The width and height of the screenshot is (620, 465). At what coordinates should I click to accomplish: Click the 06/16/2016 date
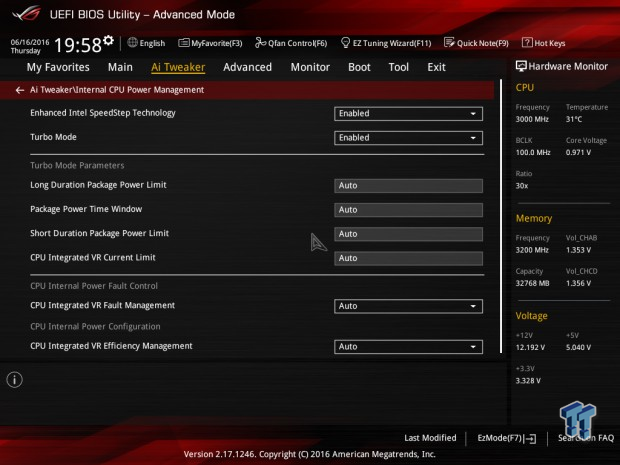click(x=30, y=42)
